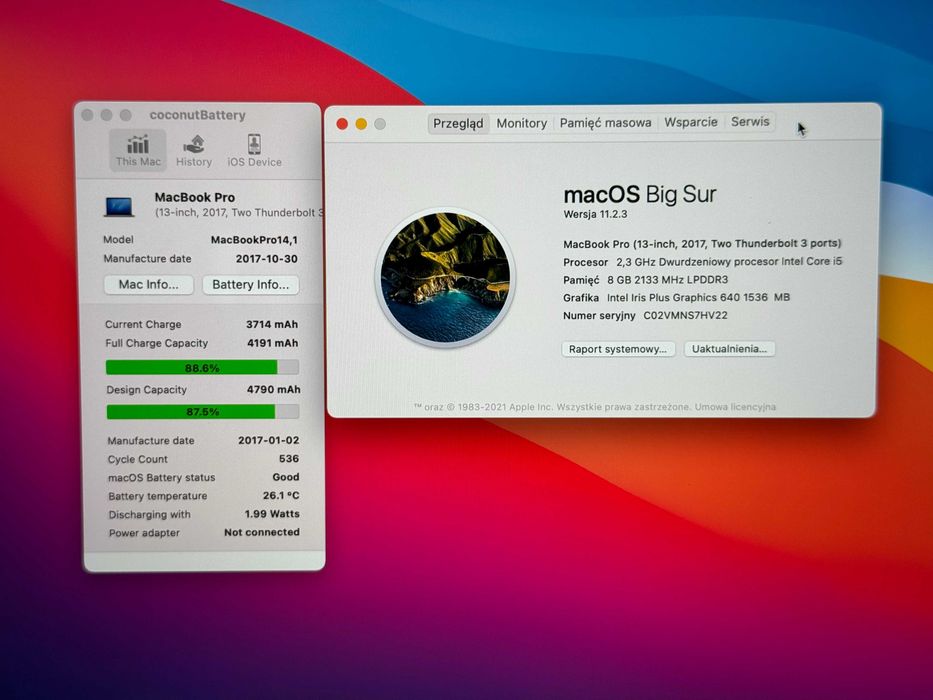
Task: Click the MacBookPro14,1 model value
Action: pos(254,240)
